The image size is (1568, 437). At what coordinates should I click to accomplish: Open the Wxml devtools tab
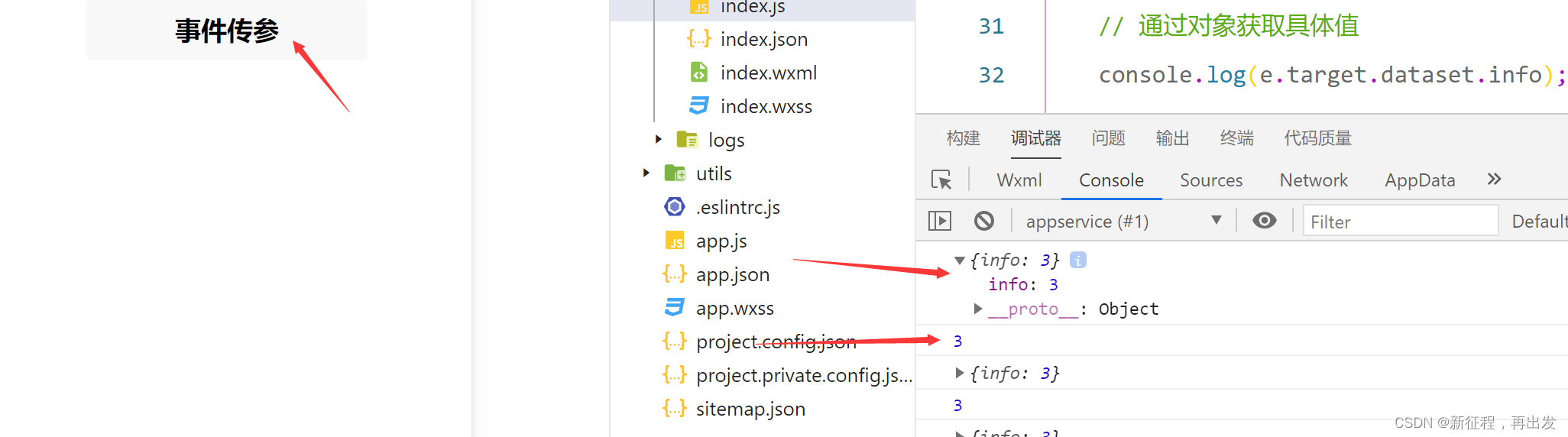[x=1019, y=180]
